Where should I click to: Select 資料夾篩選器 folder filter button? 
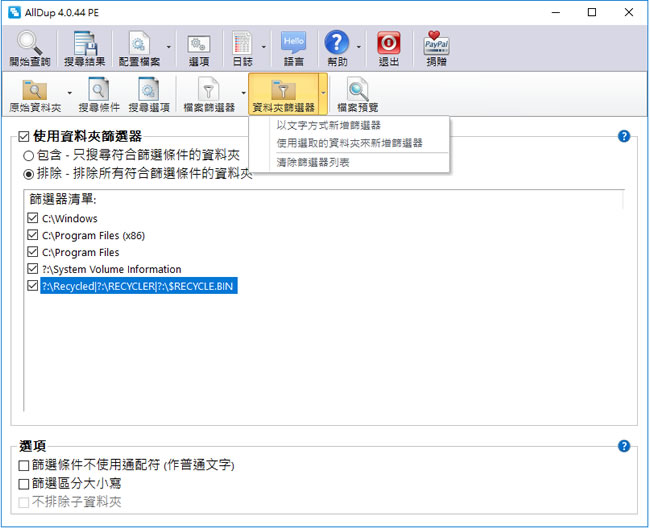click(284, 95)
